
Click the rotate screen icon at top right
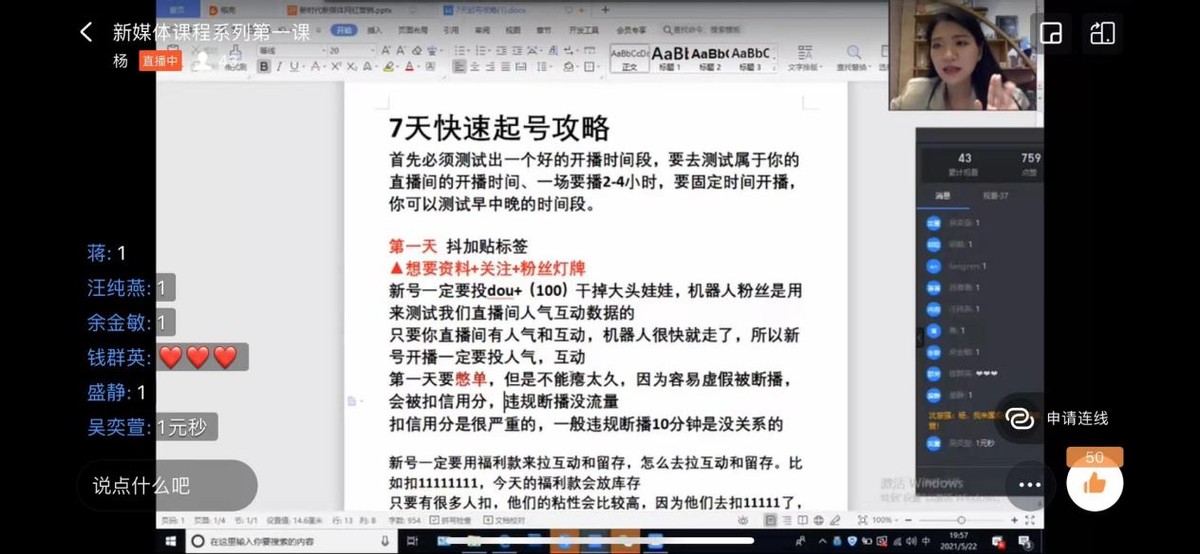pos(1102,33)
